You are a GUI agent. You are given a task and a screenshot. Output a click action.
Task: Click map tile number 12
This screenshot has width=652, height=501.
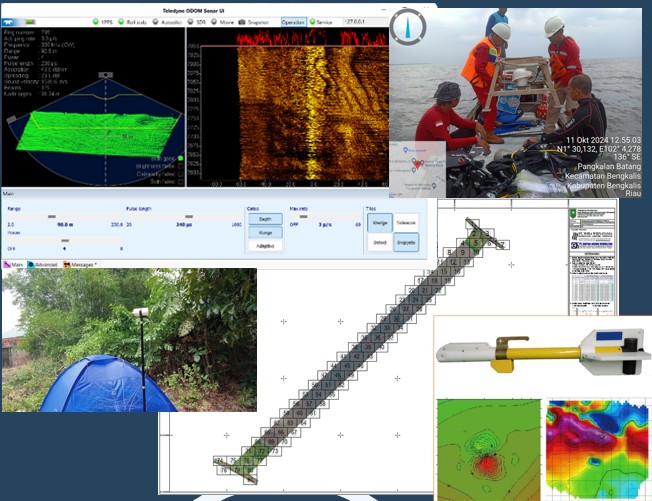[453, 262]
